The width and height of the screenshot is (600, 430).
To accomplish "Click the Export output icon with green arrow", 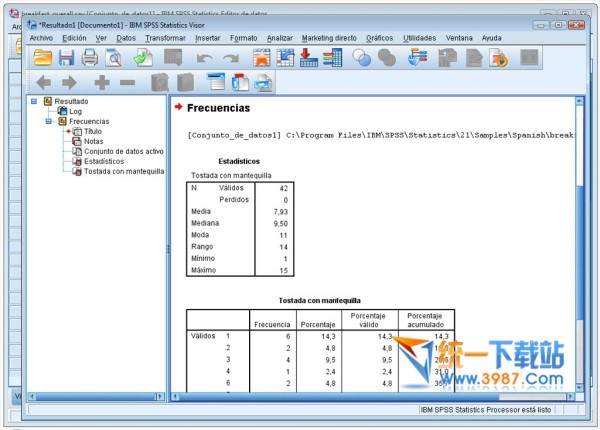I will tap(143, 58).
